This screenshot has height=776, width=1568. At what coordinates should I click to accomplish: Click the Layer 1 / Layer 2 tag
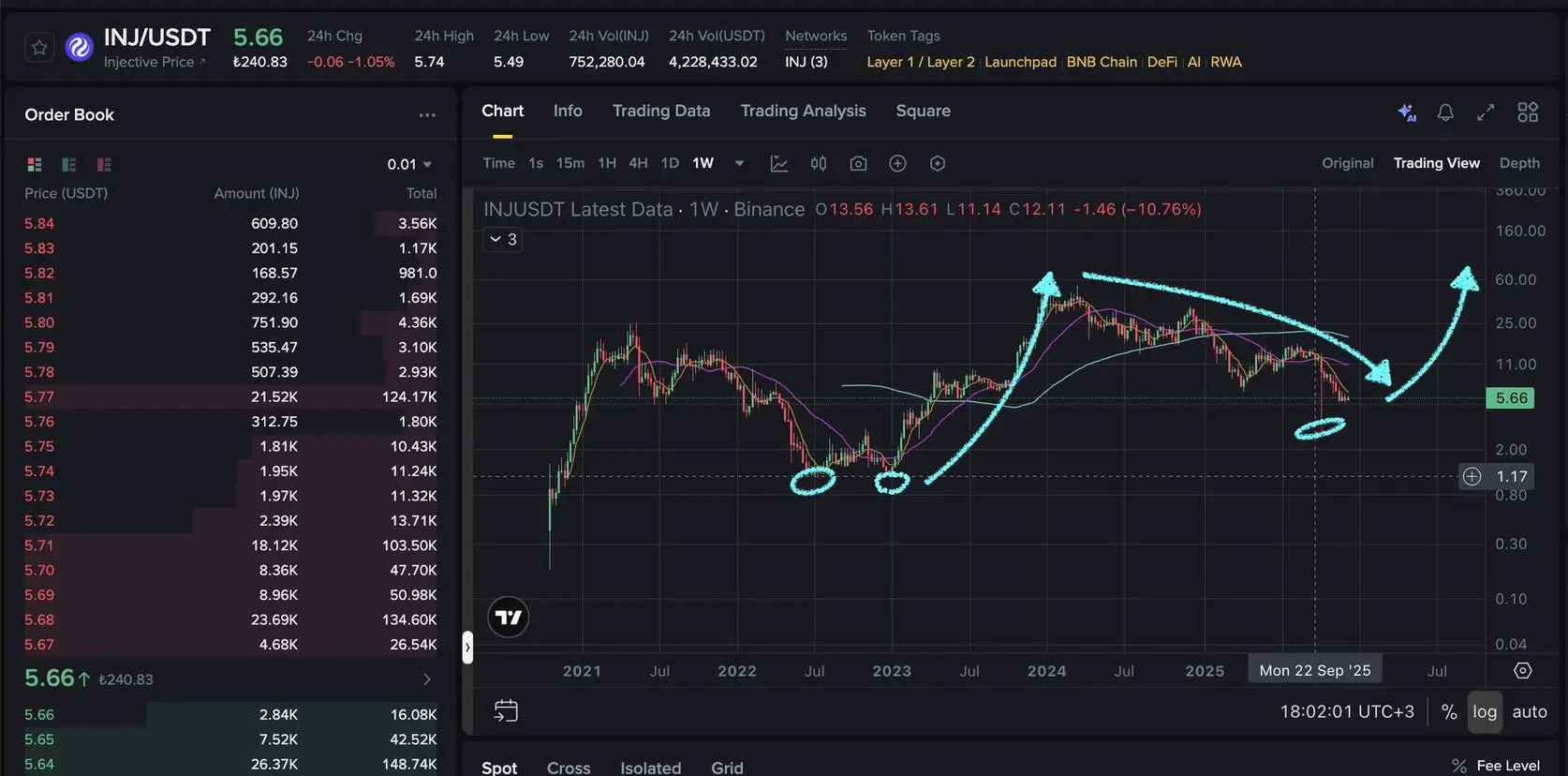tap(921, 62)
